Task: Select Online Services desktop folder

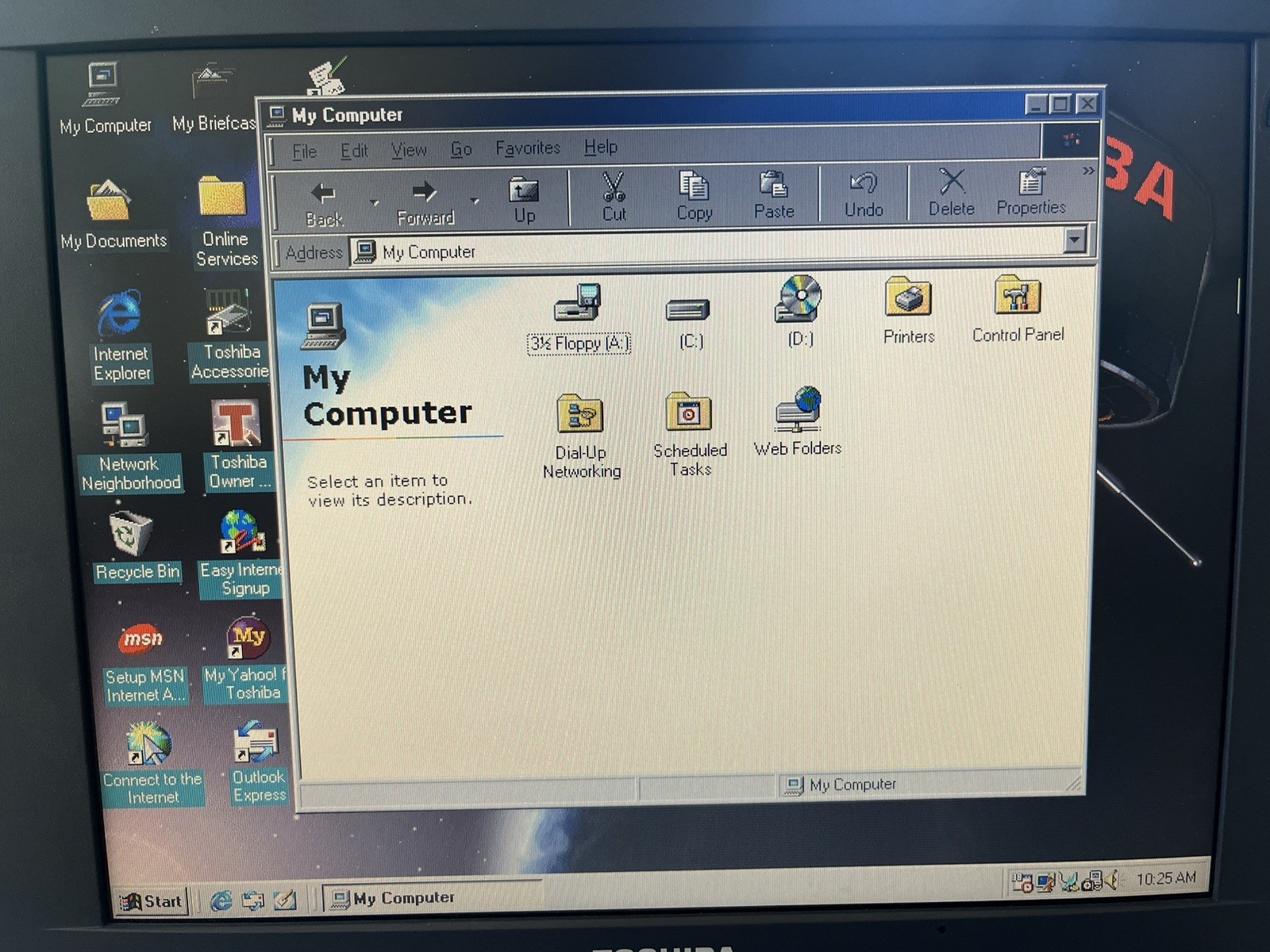Action: click(x=225, y=221)
